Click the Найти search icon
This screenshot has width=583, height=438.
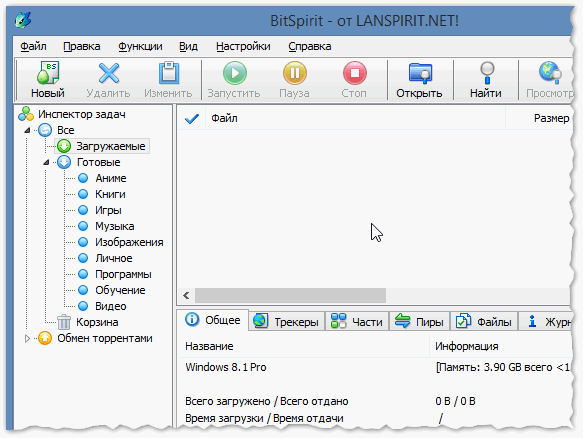tap(487, 73)
